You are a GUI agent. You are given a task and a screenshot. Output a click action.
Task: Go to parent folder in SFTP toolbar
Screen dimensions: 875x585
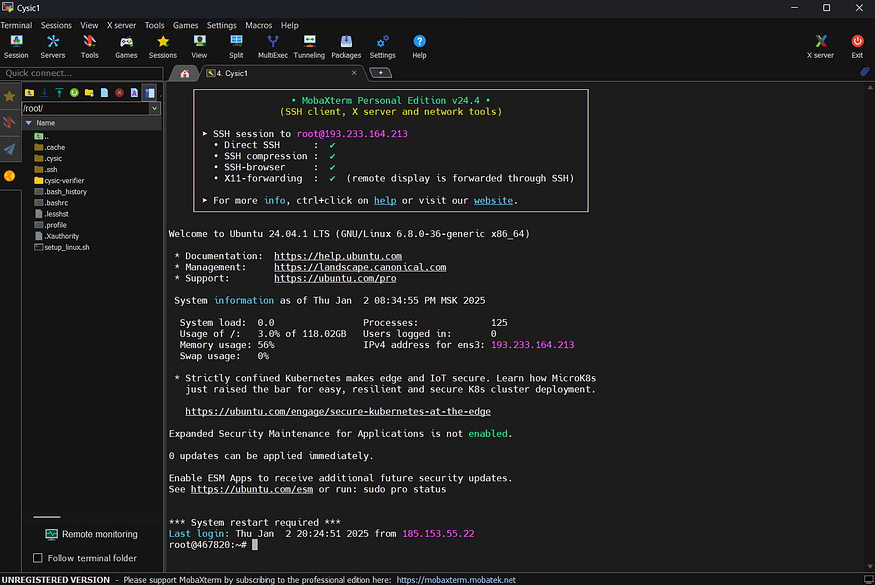pos(29,93)
